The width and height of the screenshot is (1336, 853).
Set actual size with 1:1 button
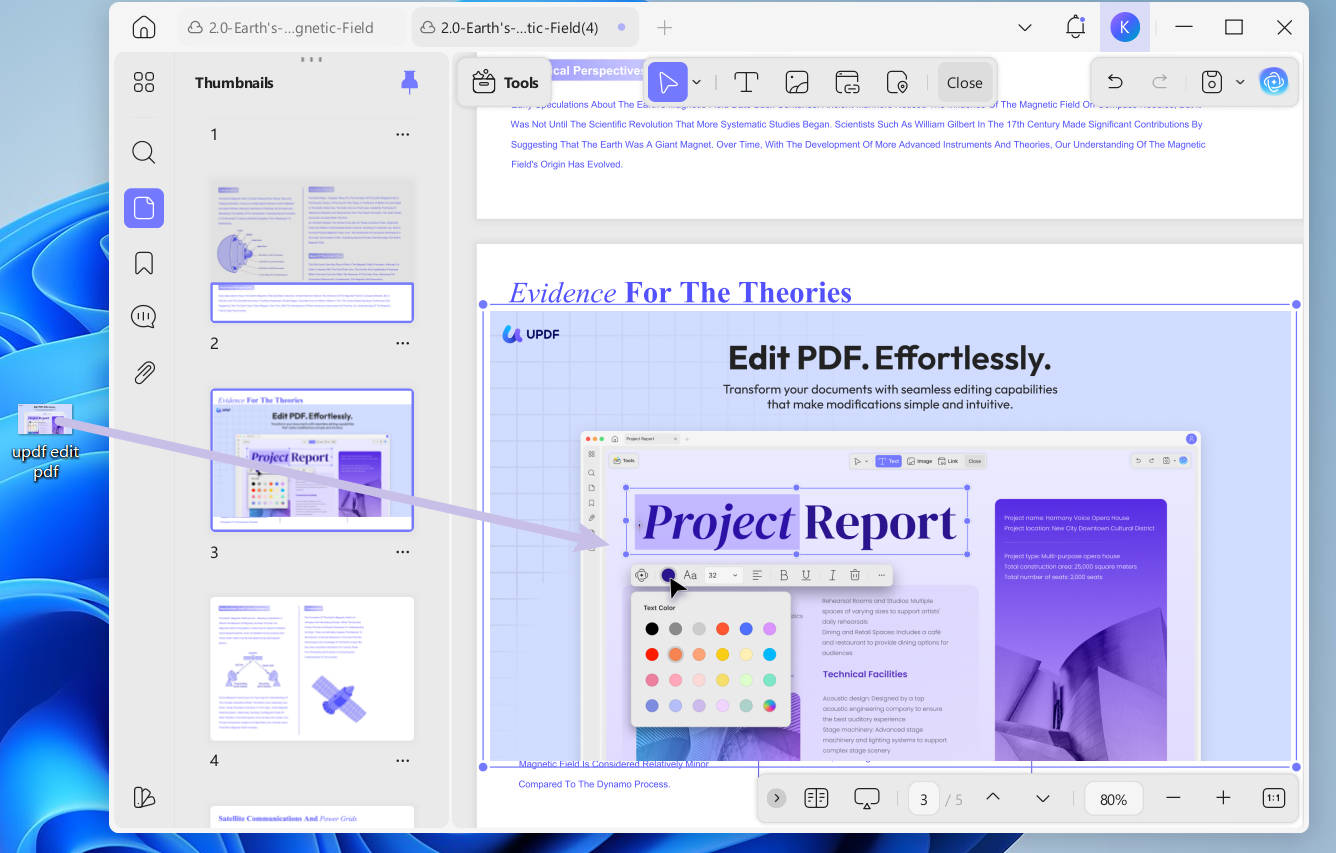point(1273,798)
